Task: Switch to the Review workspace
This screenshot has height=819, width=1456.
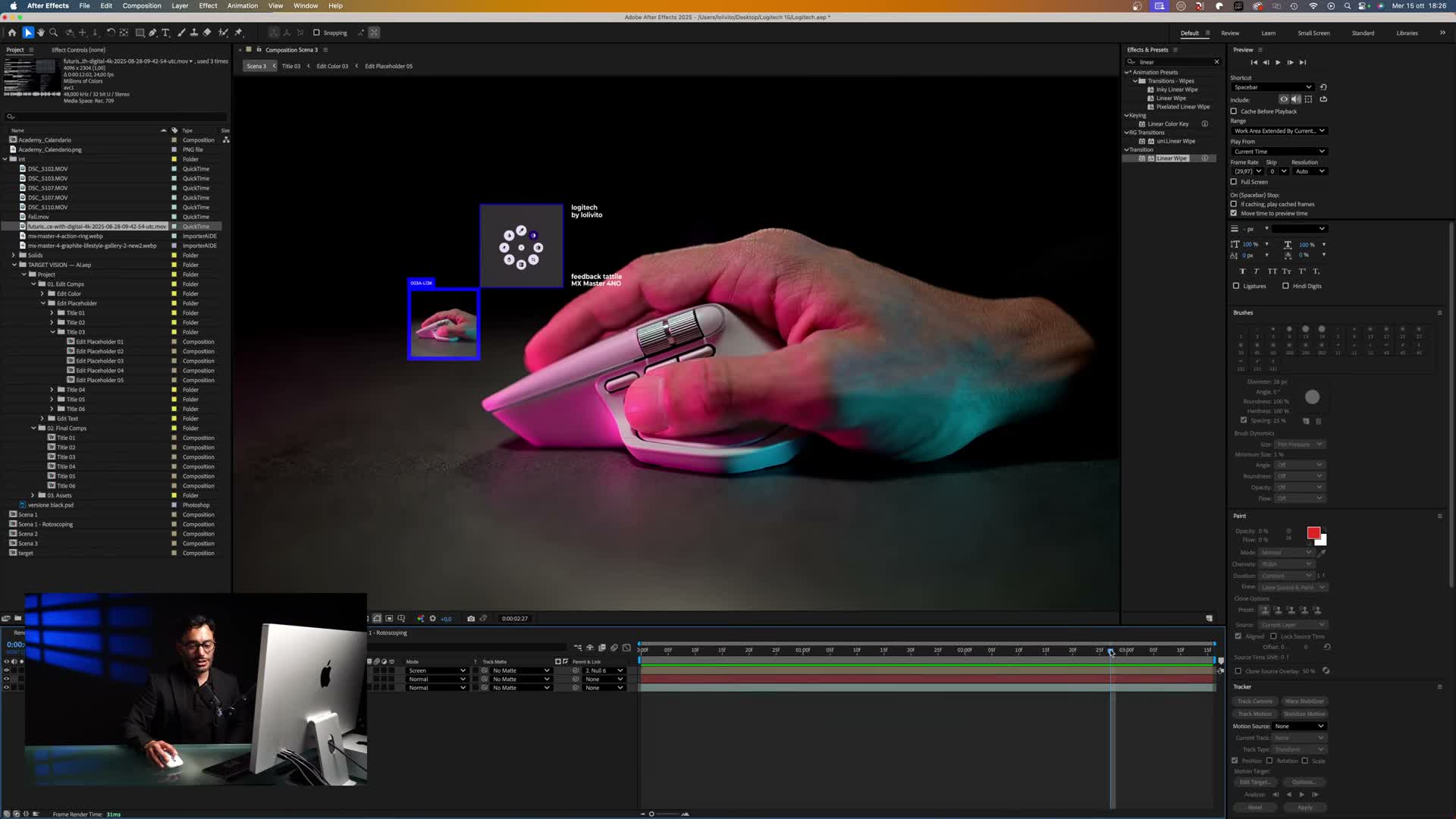Action: [1230, 33]
